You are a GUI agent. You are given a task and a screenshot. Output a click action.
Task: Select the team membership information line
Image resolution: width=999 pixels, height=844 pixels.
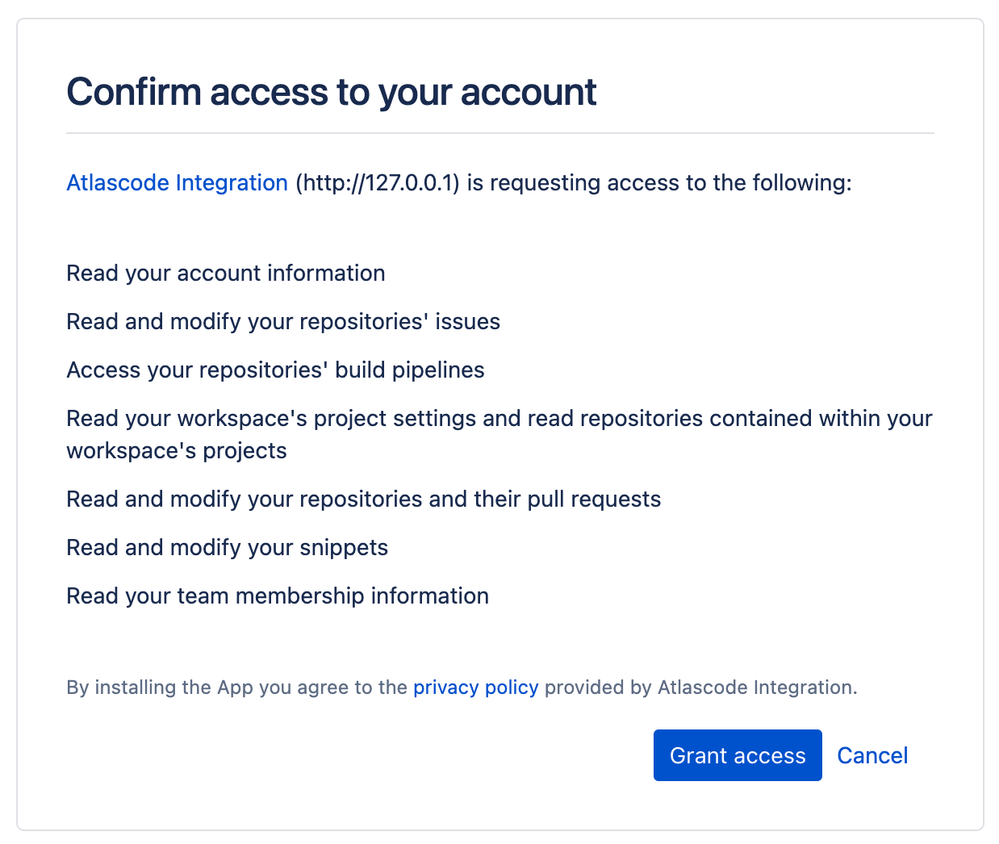click(277, 595)
